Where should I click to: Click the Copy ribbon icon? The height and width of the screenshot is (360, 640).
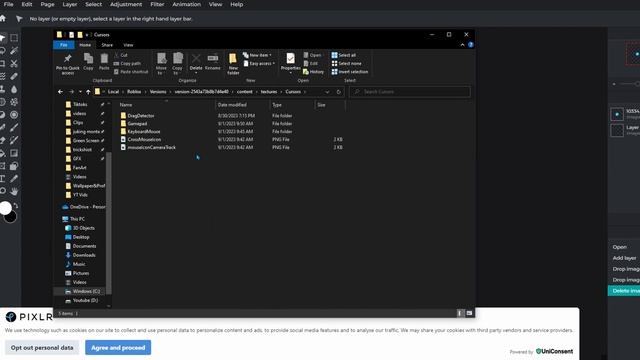click(88, 62)
